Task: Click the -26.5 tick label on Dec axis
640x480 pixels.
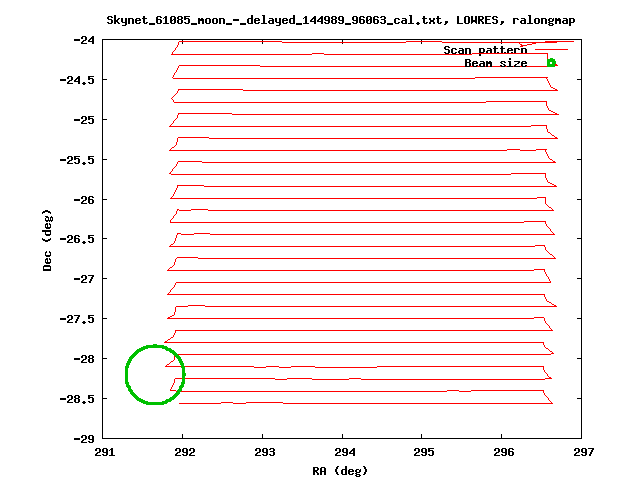Action: pyautogui.click(x=78, y=239)
